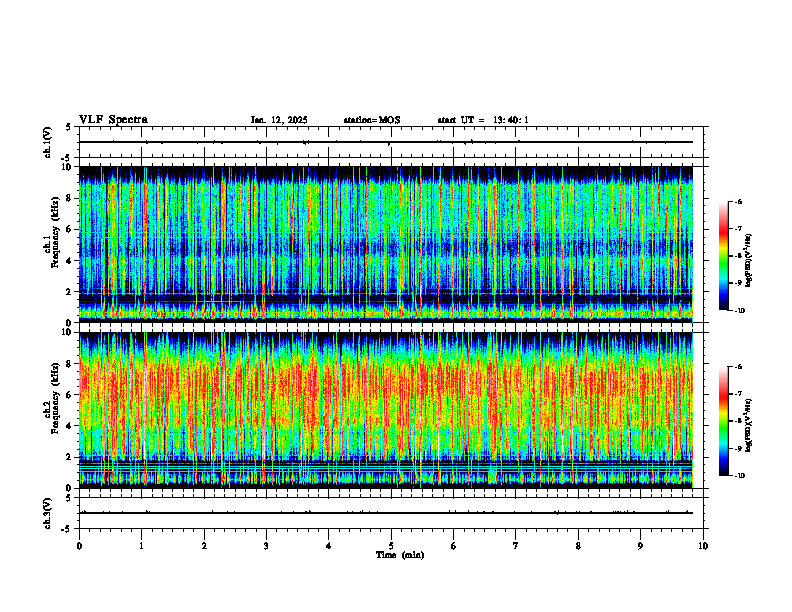This screenshot has height=612, width=792.
Task: Click the 6 kHz tick of ch.2 frequency axis
Action: click(x=70, y=395)
